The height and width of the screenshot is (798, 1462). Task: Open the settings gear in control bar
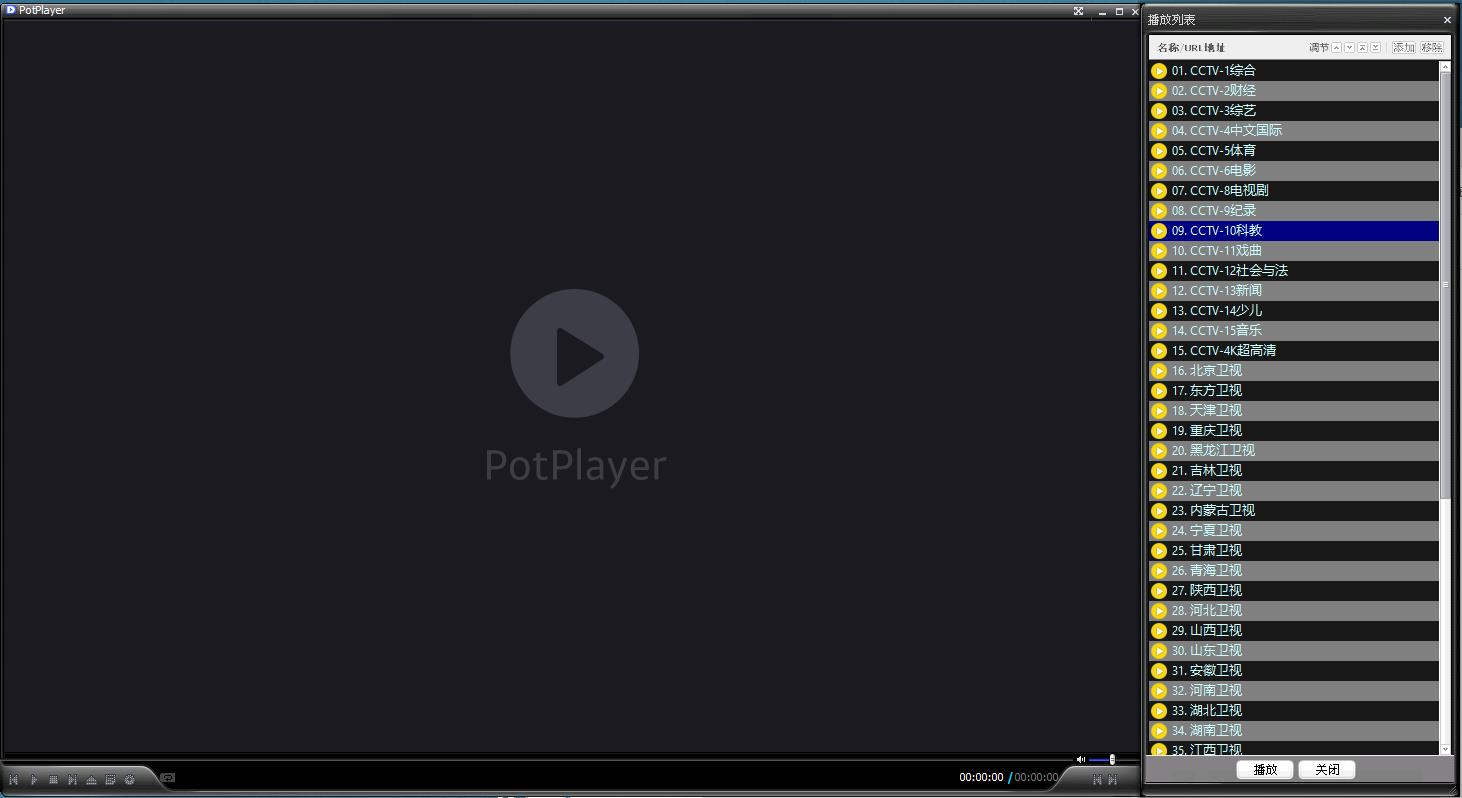click(x=129, y=779)
